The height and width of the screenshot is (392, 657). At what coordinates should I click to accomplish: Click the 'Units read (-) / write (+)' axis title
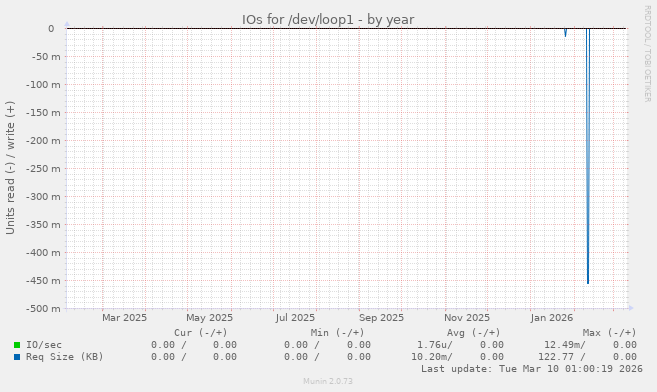(10, 168)
